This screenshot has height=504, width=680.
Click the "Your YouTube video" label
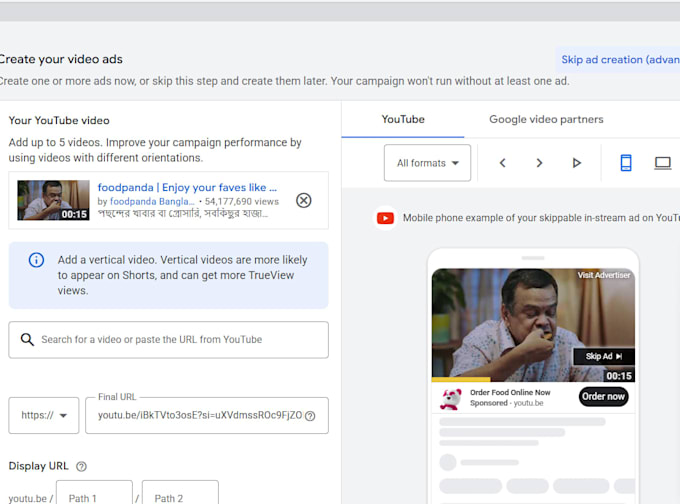point(59,121)
